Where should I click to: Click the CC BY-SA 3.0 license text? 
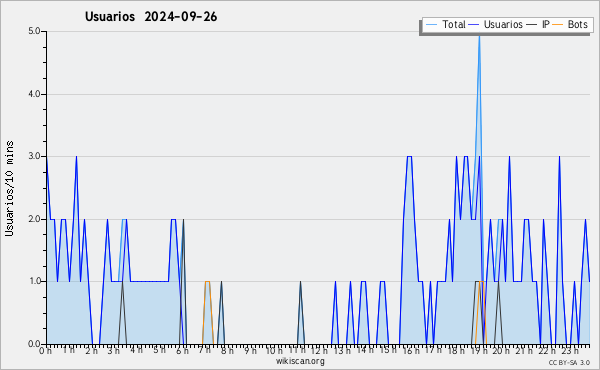(569, 362)
